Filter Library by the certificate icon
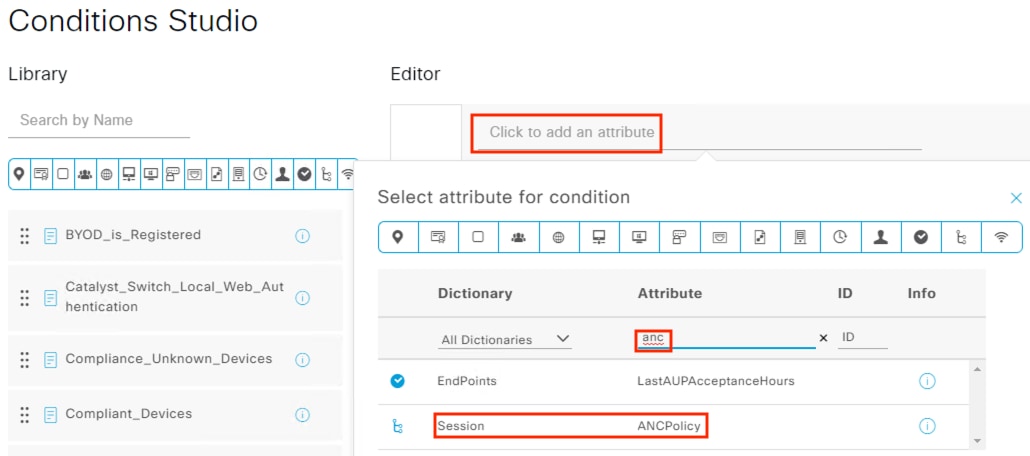The height and width of the screenshot is (456, 1030). pos(41,174)
